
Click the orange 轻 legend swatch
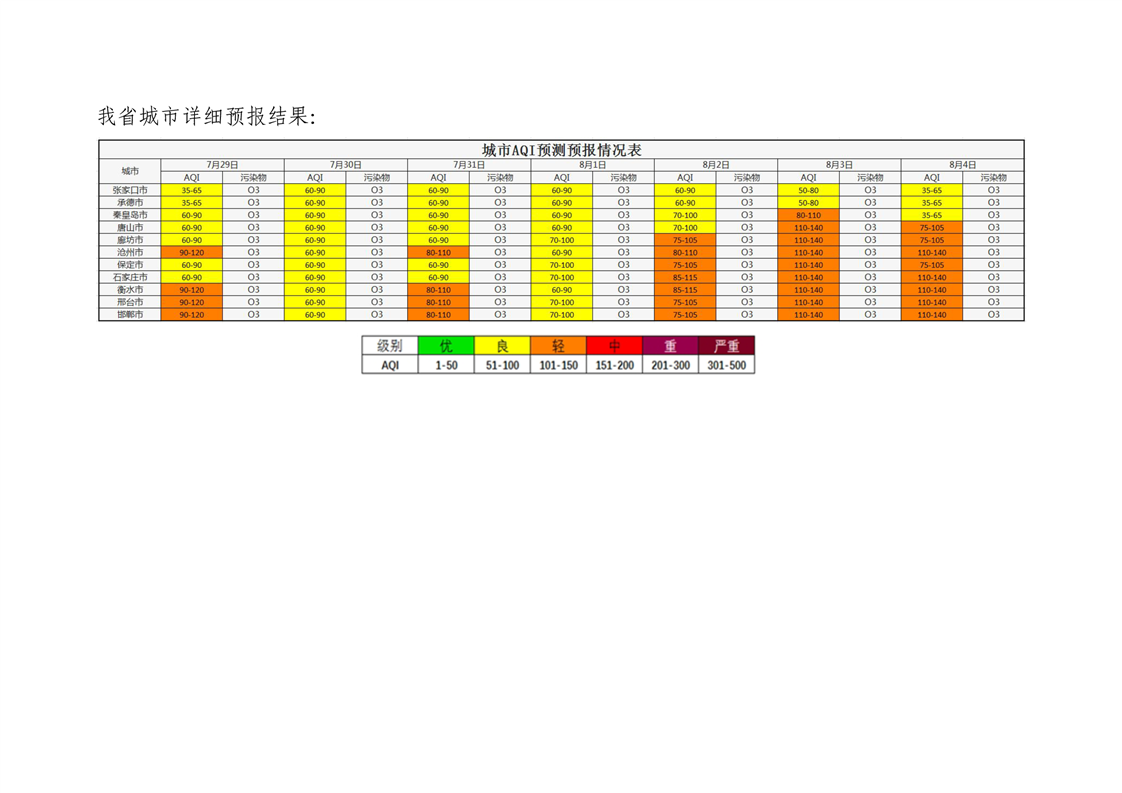pyautogui.click(x=558, y=346)
